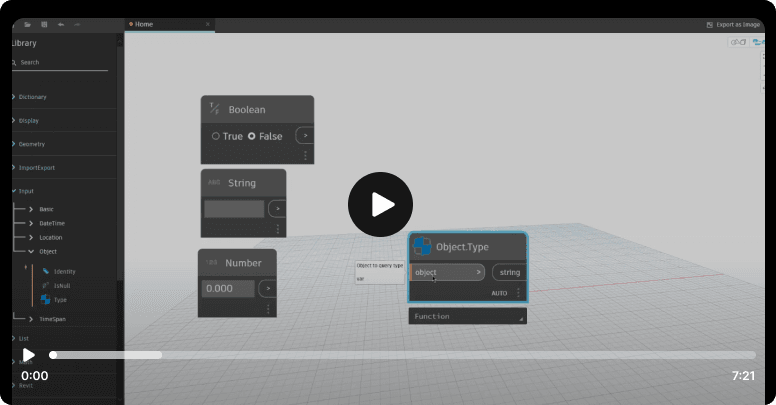
Task: Click the Boolean node output port
Action: 305,136
